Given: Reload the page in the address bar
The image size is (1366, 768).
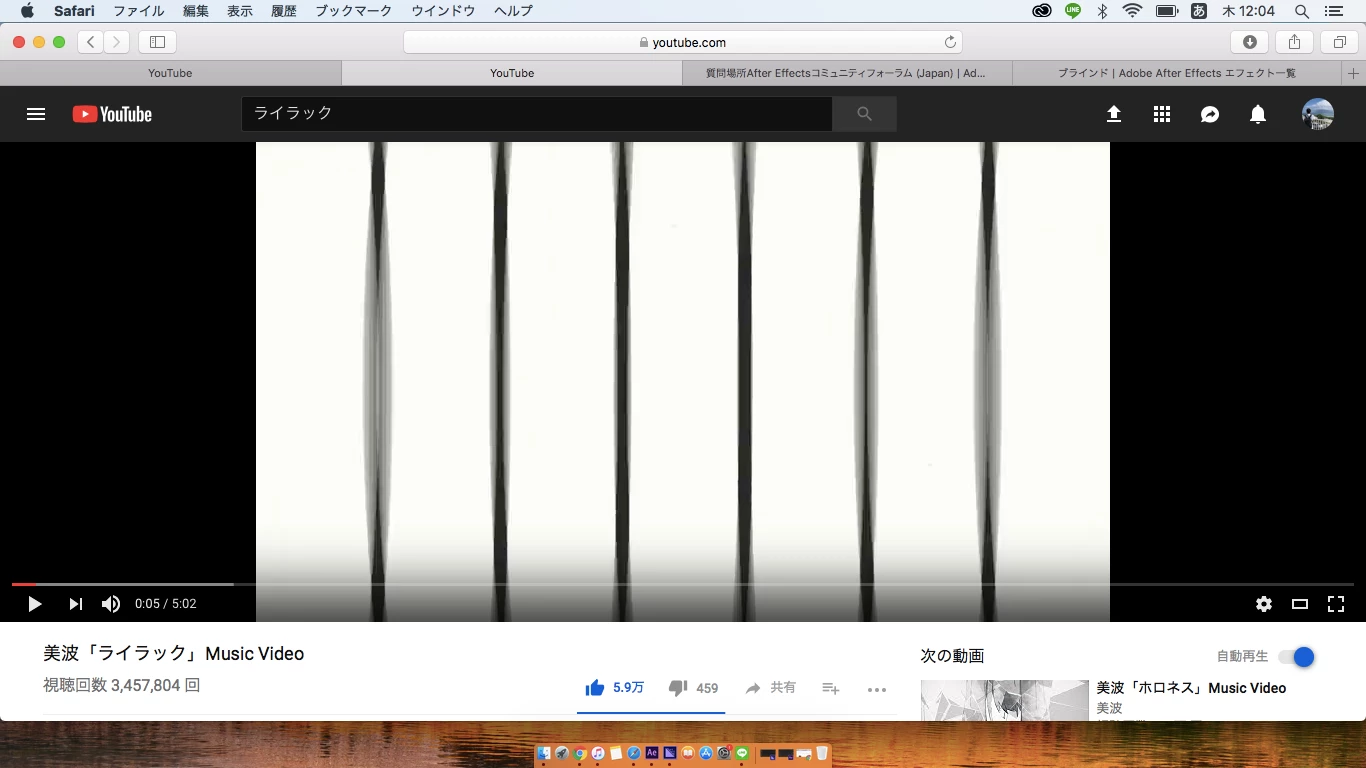Looking at the screenshot, I should point(950,42).
